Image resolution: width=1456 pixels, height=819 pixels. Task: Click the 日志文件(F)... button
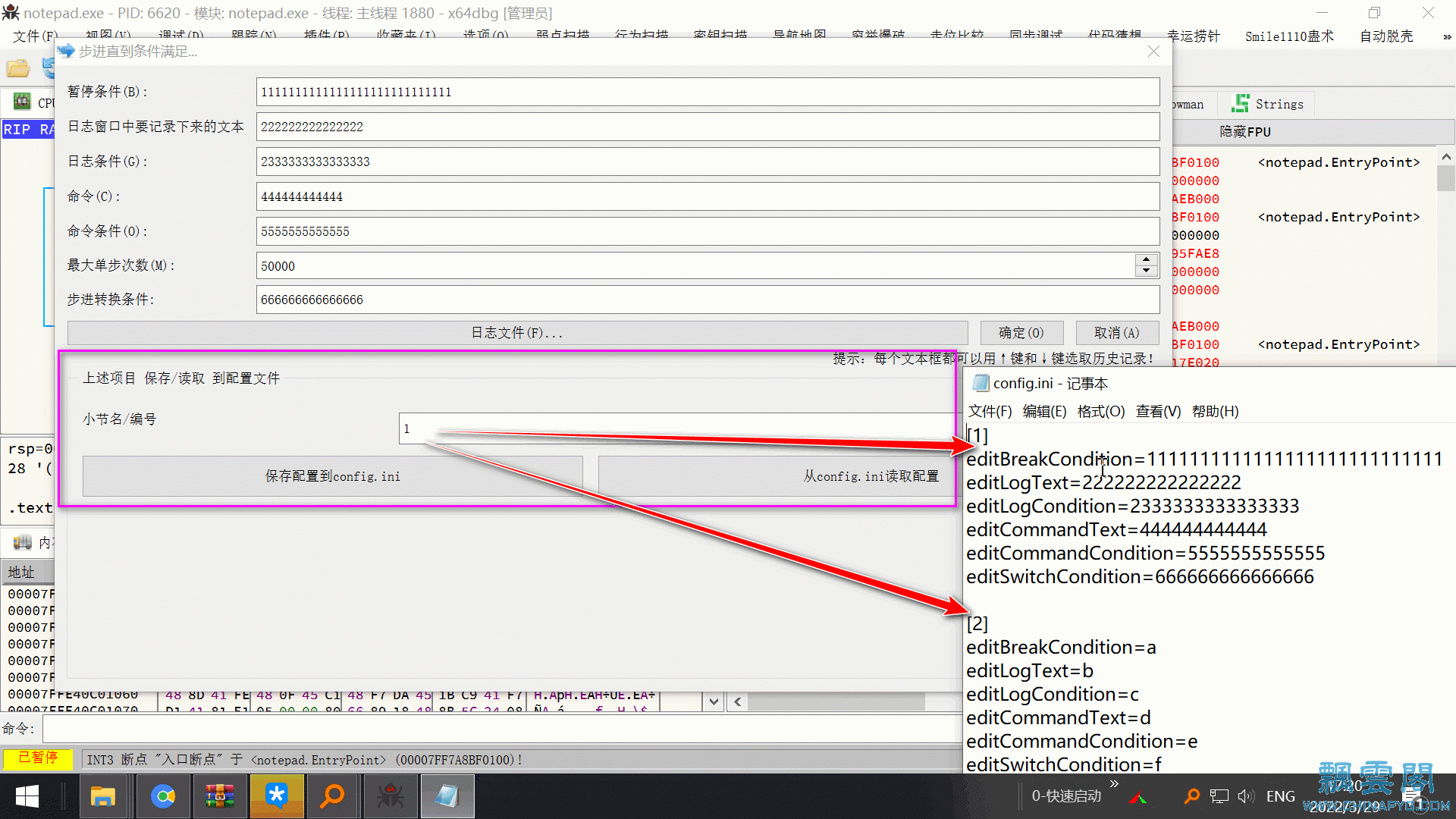(x=517, y=333)
